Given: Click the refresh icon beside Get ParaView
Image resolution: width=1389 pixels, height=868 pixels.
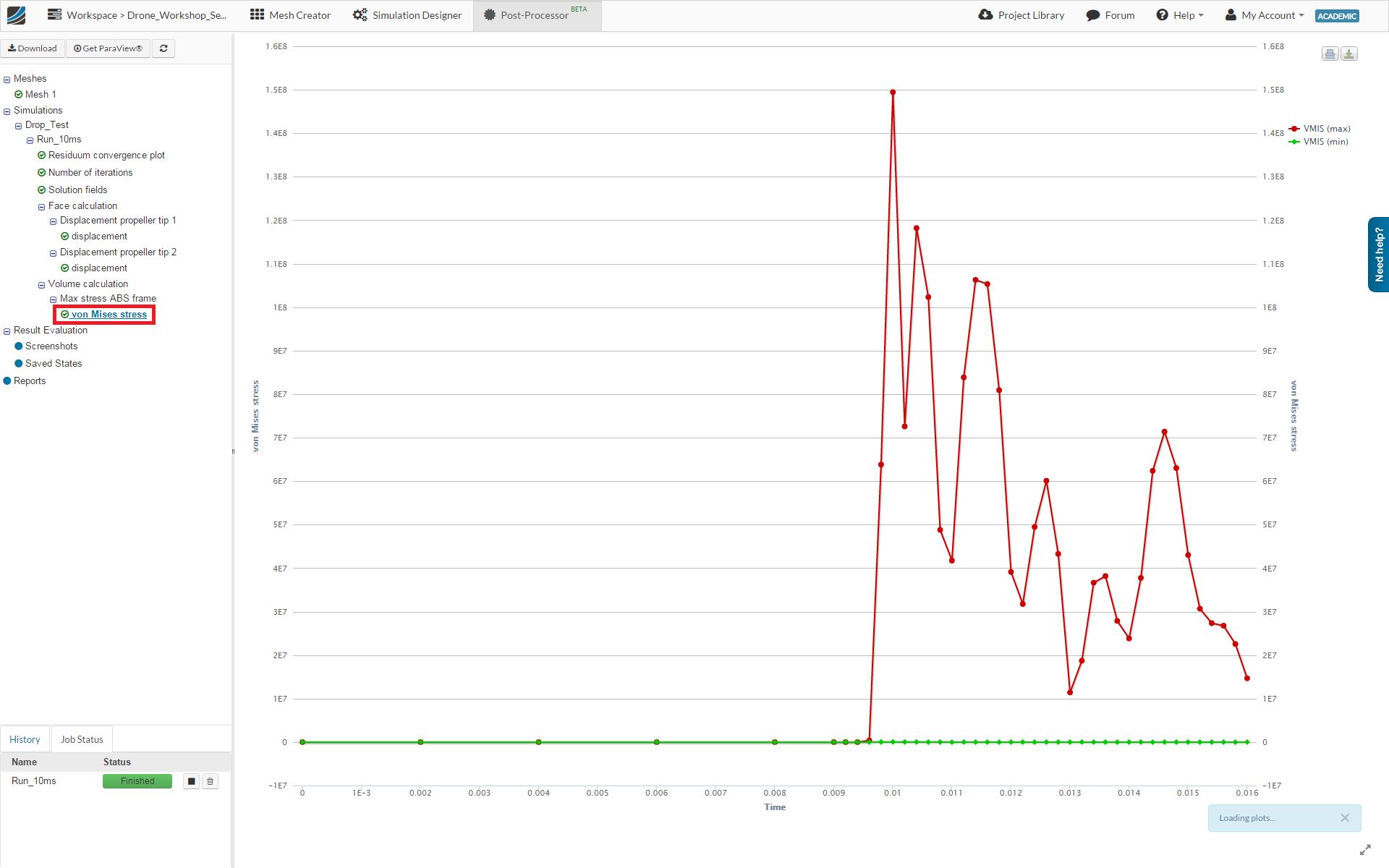Looking at the screenshot, I should [163, 48].
